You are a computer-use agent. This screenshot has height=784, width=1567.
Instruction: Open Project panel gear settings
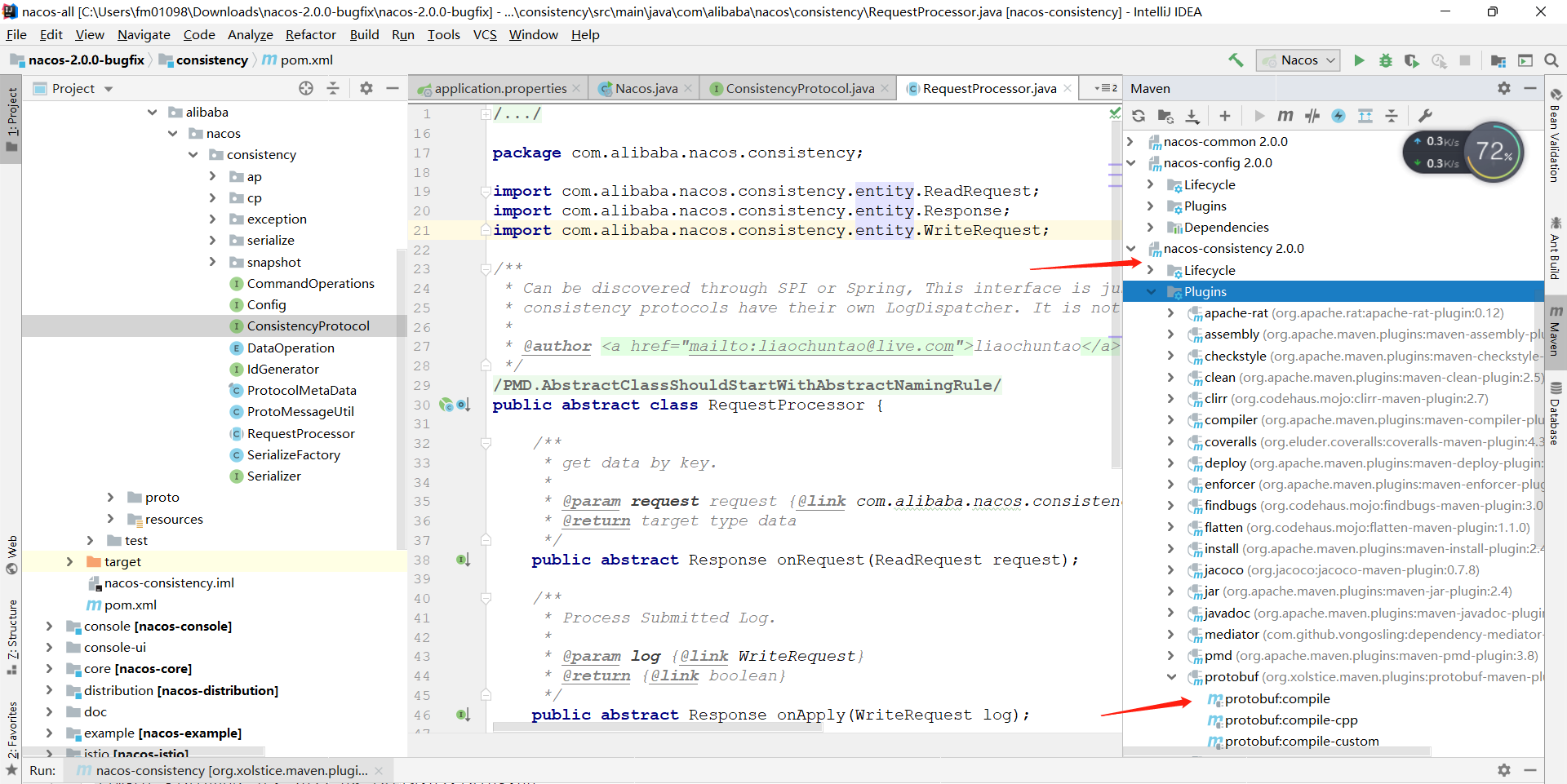366,88
